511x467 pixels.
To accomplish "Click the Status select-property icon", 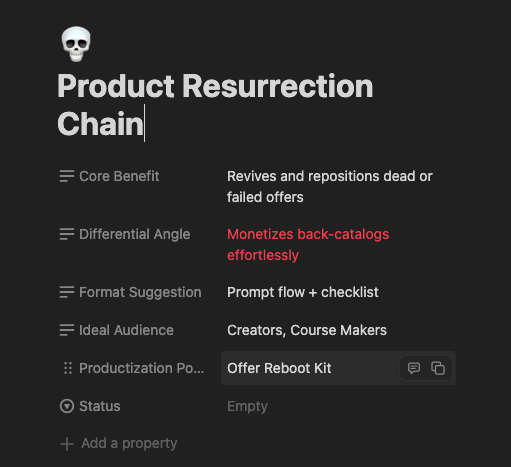I will coord(67,406).
